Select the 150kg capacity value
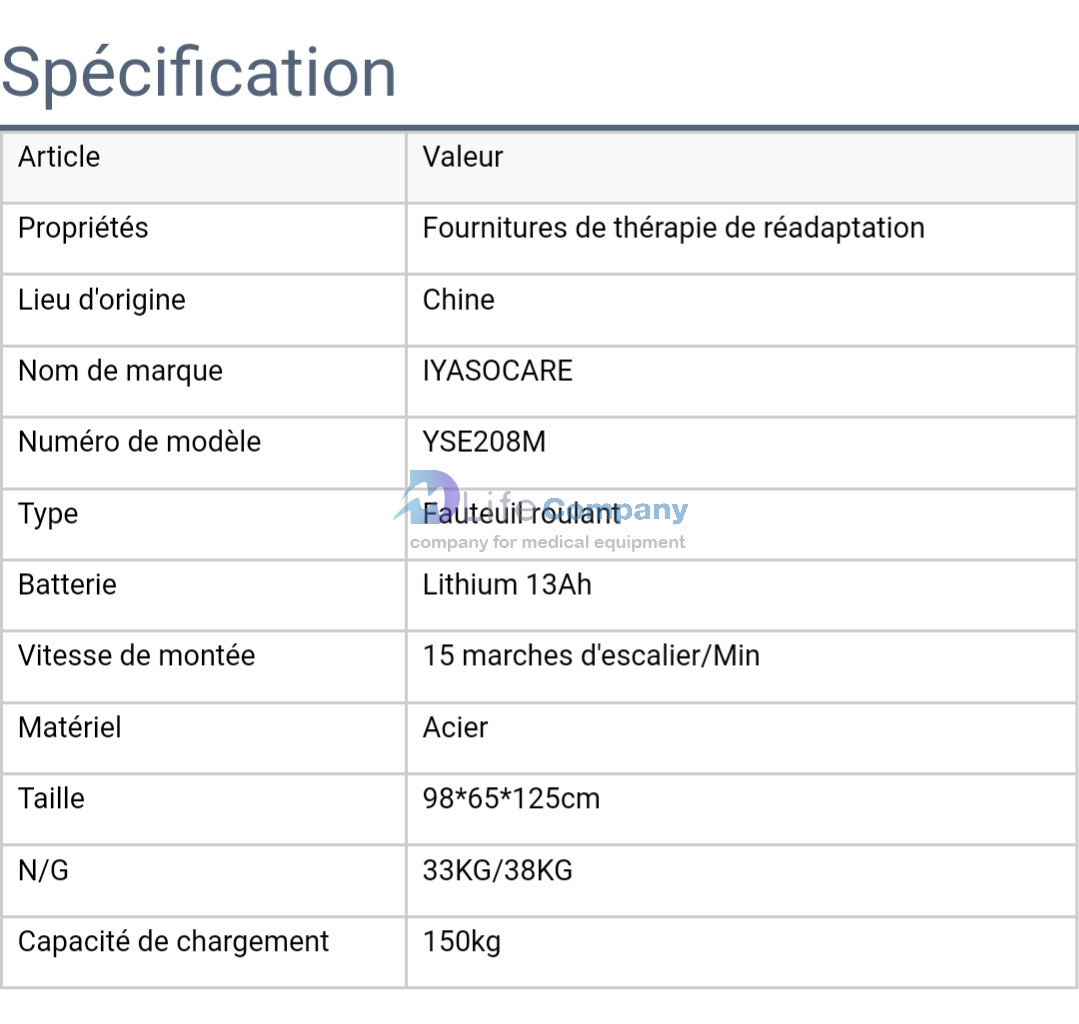Viewport: 1079px width, 1024px height. coord(462,942)
